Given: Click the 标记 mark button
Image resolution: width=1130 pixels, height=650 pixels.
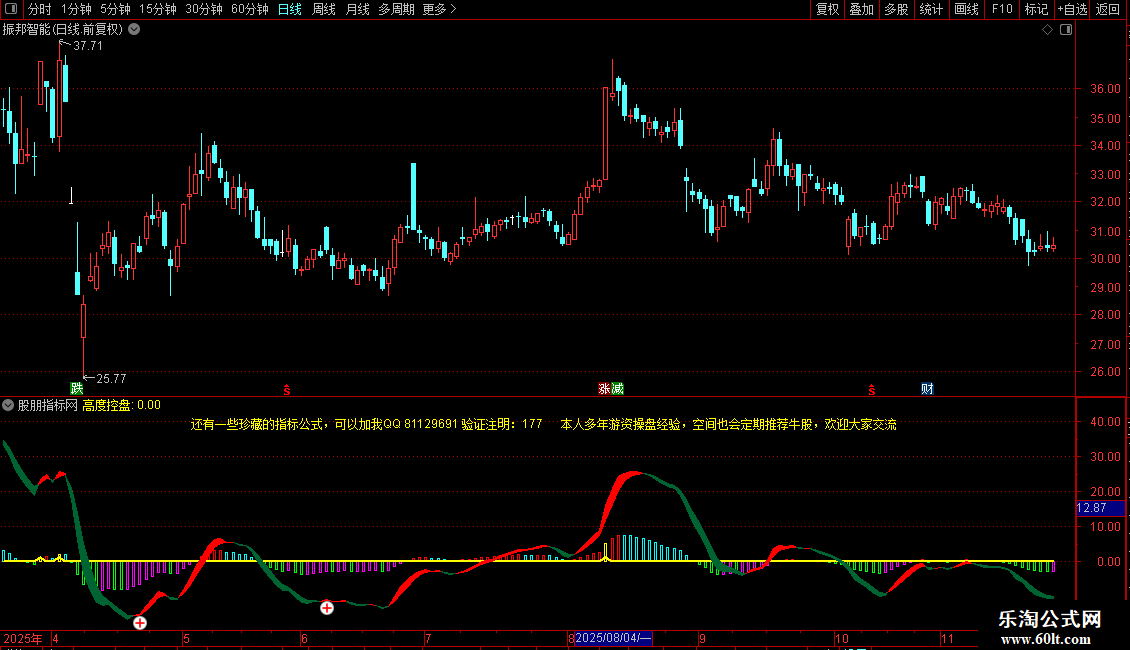Looking at the screenshot, I should (1036, 9).
